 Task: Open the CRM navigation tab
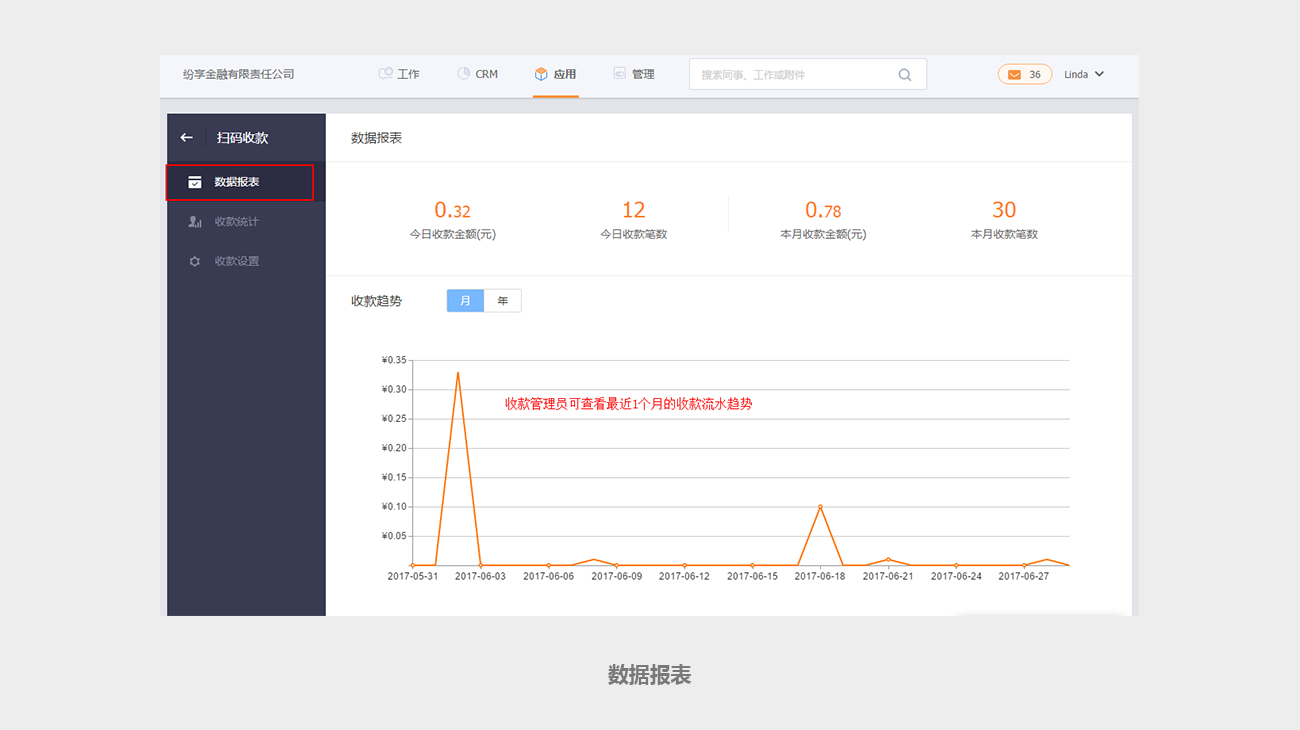(478, 74)
